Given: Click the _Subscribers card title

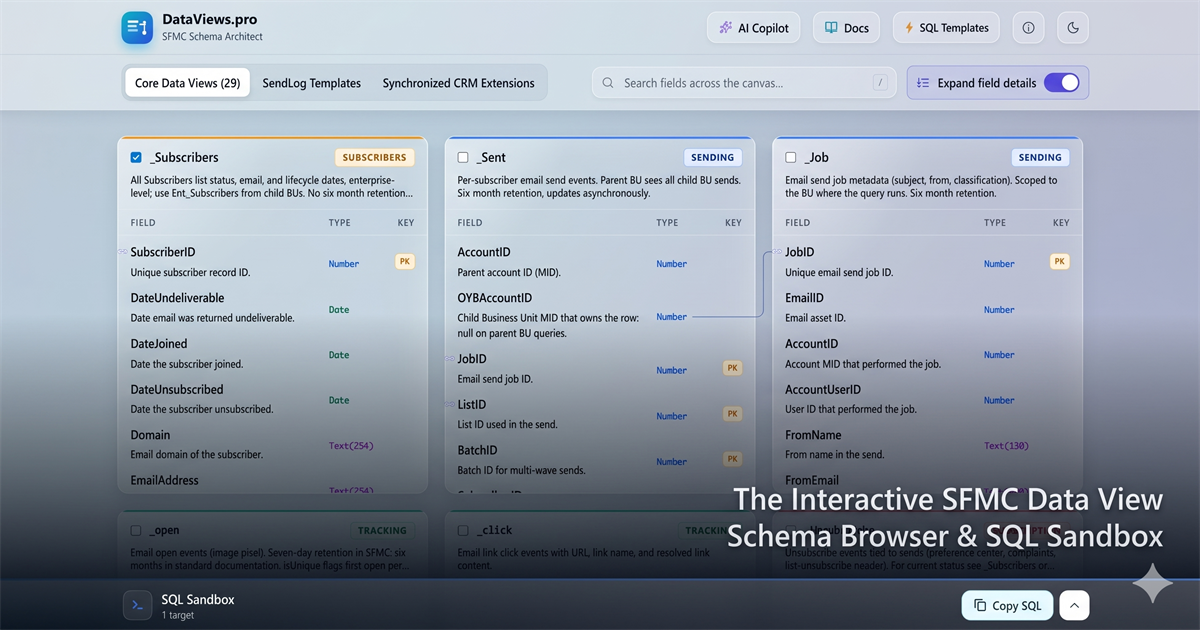Looking at the screenshot, I should pyautogui.click(x=184, y=157).
